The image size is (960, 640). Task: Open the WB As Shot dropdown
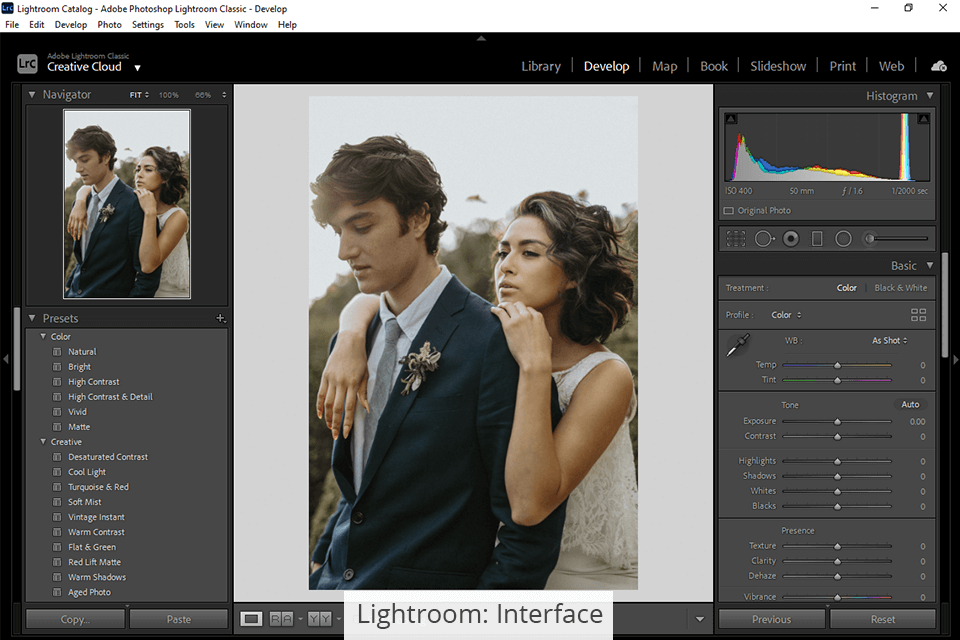pyautogui.click(x=890, y=341)
